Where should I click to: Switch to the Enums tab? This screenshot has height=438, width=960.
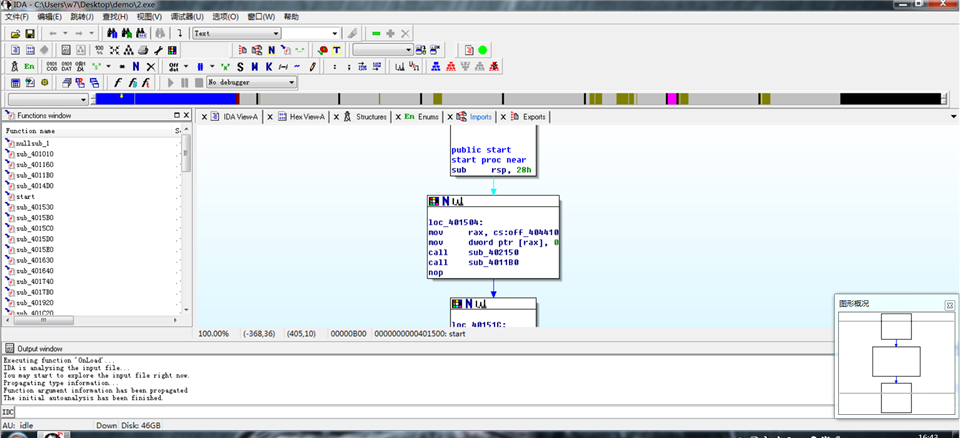click(x=422, y=116)
